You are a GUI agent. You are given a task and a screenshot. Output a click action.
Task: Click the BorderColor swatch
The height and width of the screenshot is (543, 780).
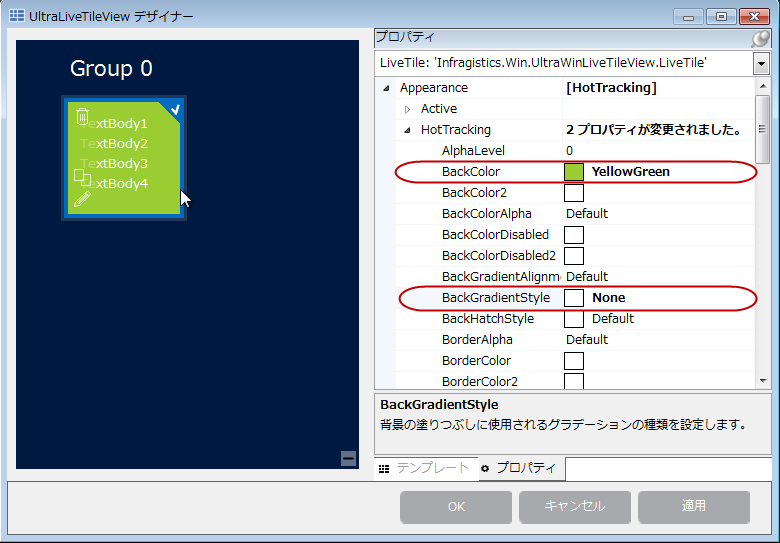574,361
